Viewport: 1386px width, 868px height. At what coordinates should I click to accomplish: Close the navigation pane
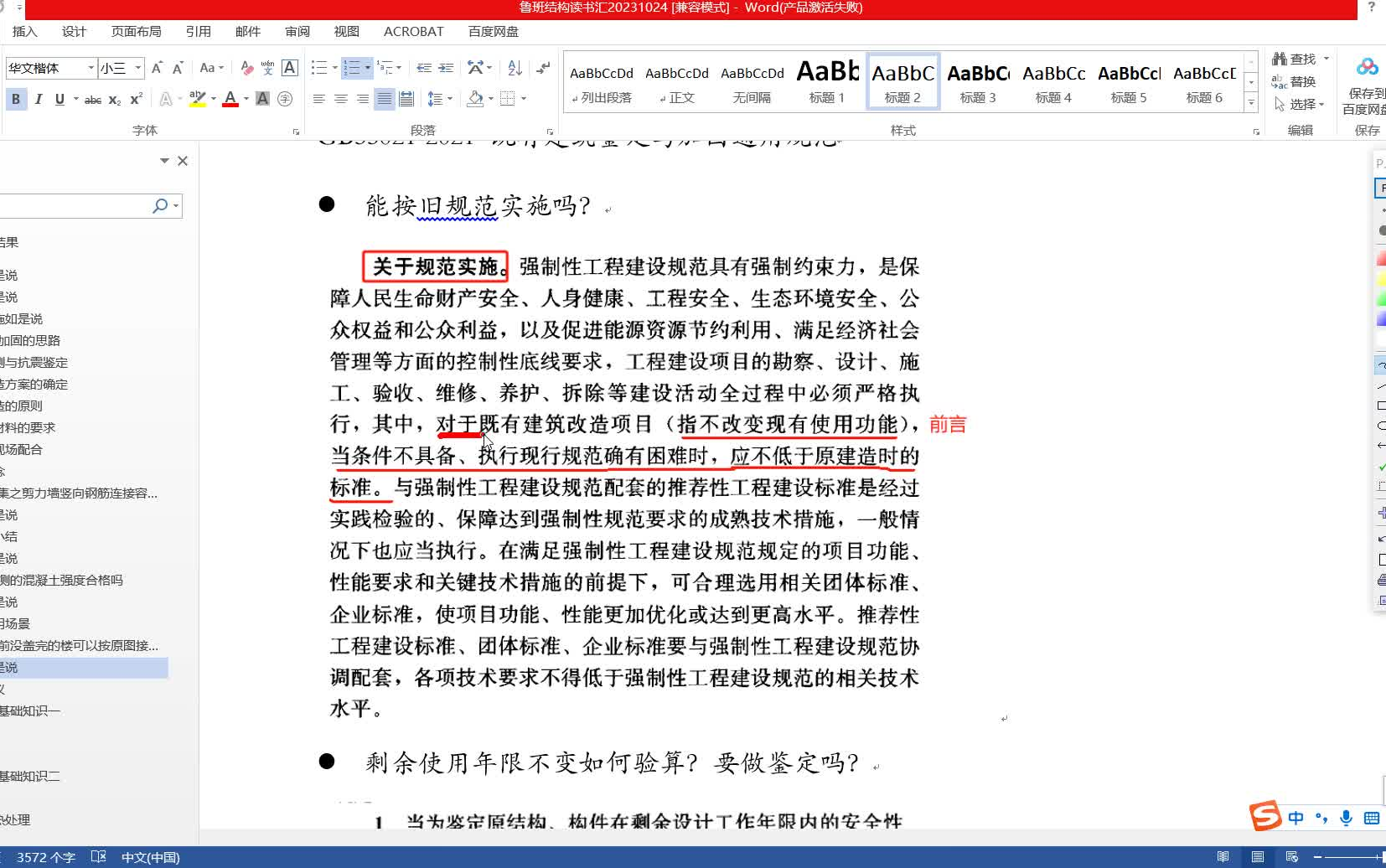pos(183,161)
